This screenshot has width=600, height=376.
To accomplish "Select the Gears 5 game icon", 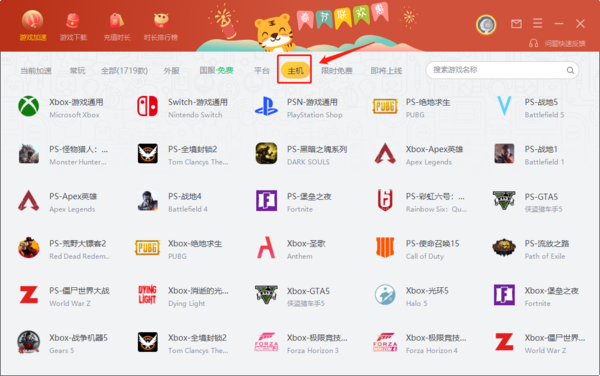I will coord(29,342).
